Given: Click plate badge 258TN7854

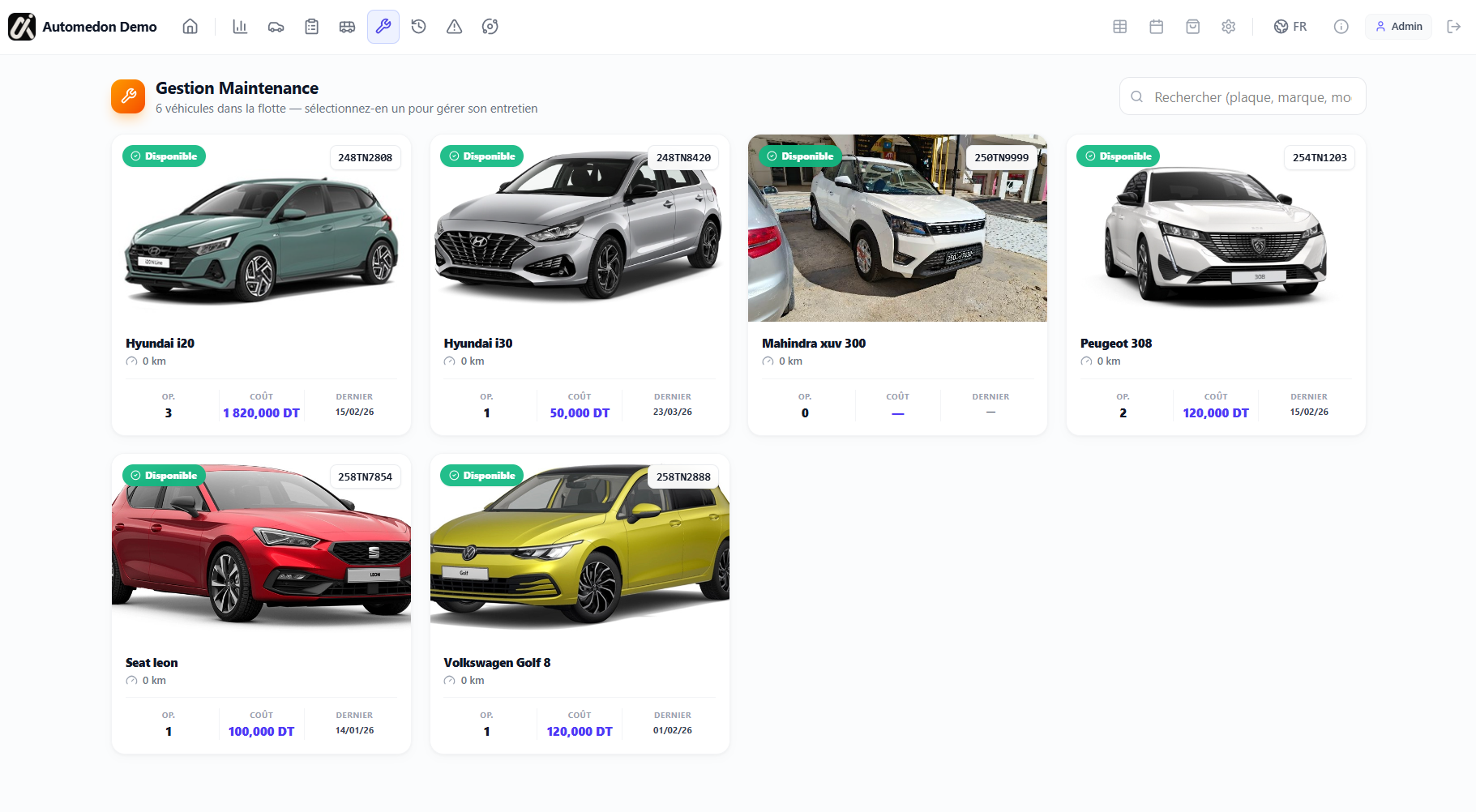Looking at the screenshot, I should click(365, 477).
